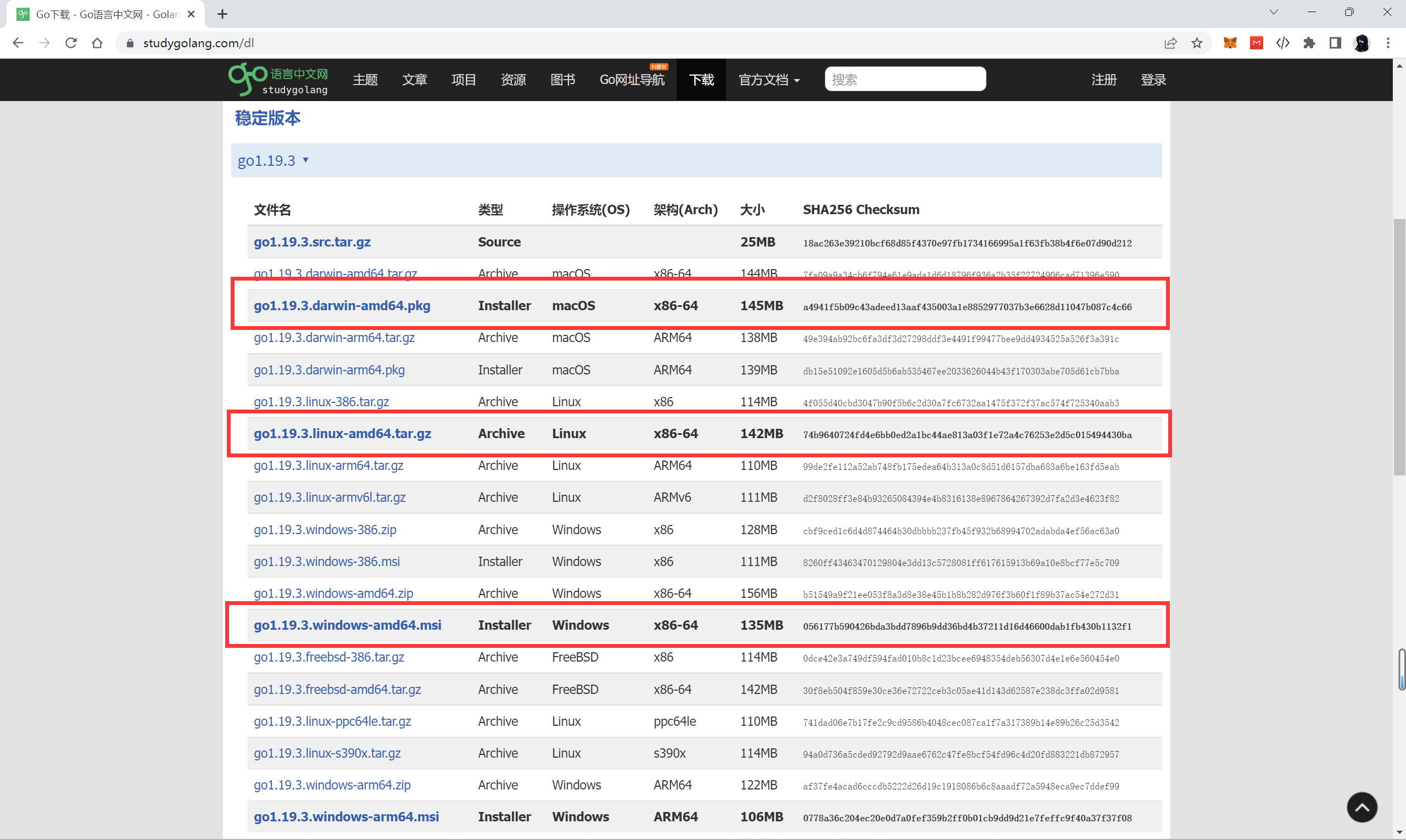Viewport: 1406px width, 840px height.
Task: Open 官方文档 dropdown menu
Action: click(769, 80)
